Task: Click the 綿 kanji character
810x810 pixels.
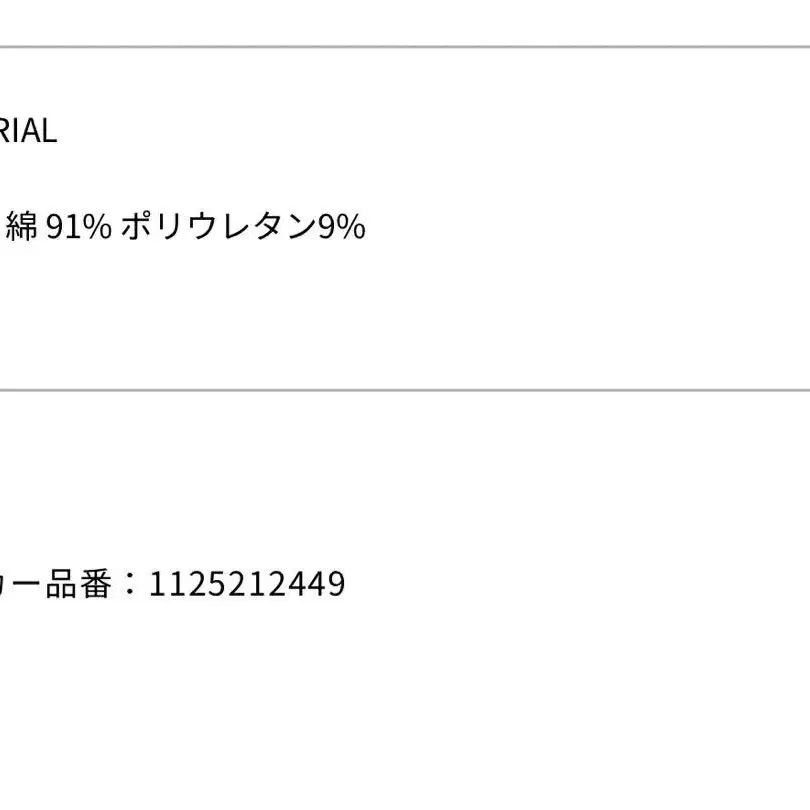Action: (21, 226)
